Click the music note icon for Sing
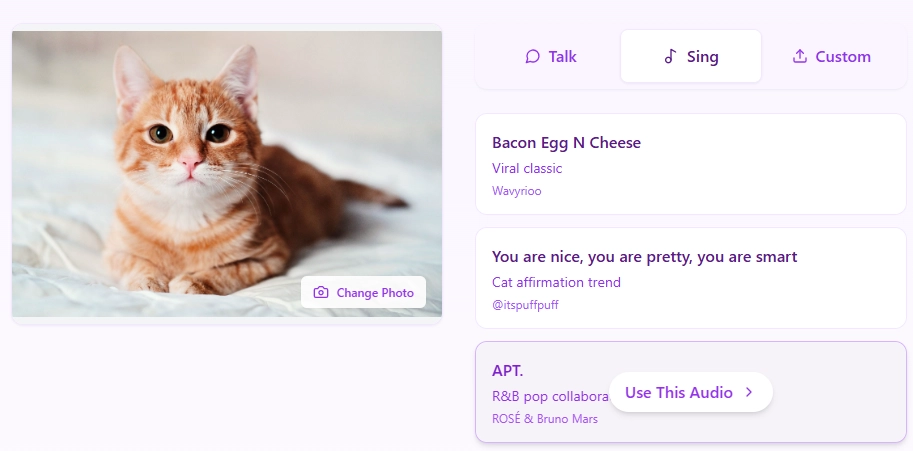The image size is (913, 451). tap(671, 57)
